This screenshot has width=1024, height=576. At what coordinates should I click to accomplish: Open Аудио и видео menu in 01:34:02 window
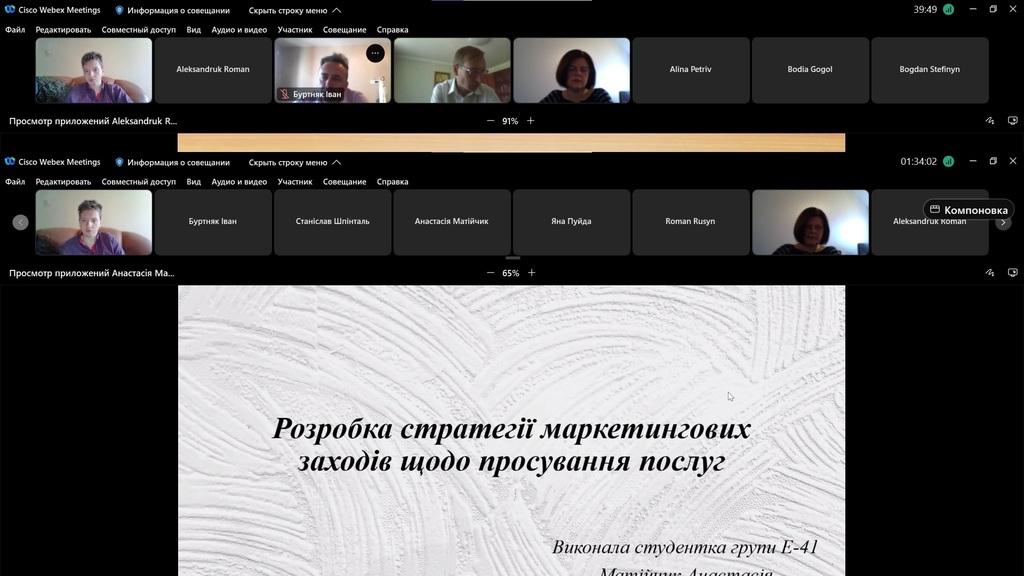[239, 182]
